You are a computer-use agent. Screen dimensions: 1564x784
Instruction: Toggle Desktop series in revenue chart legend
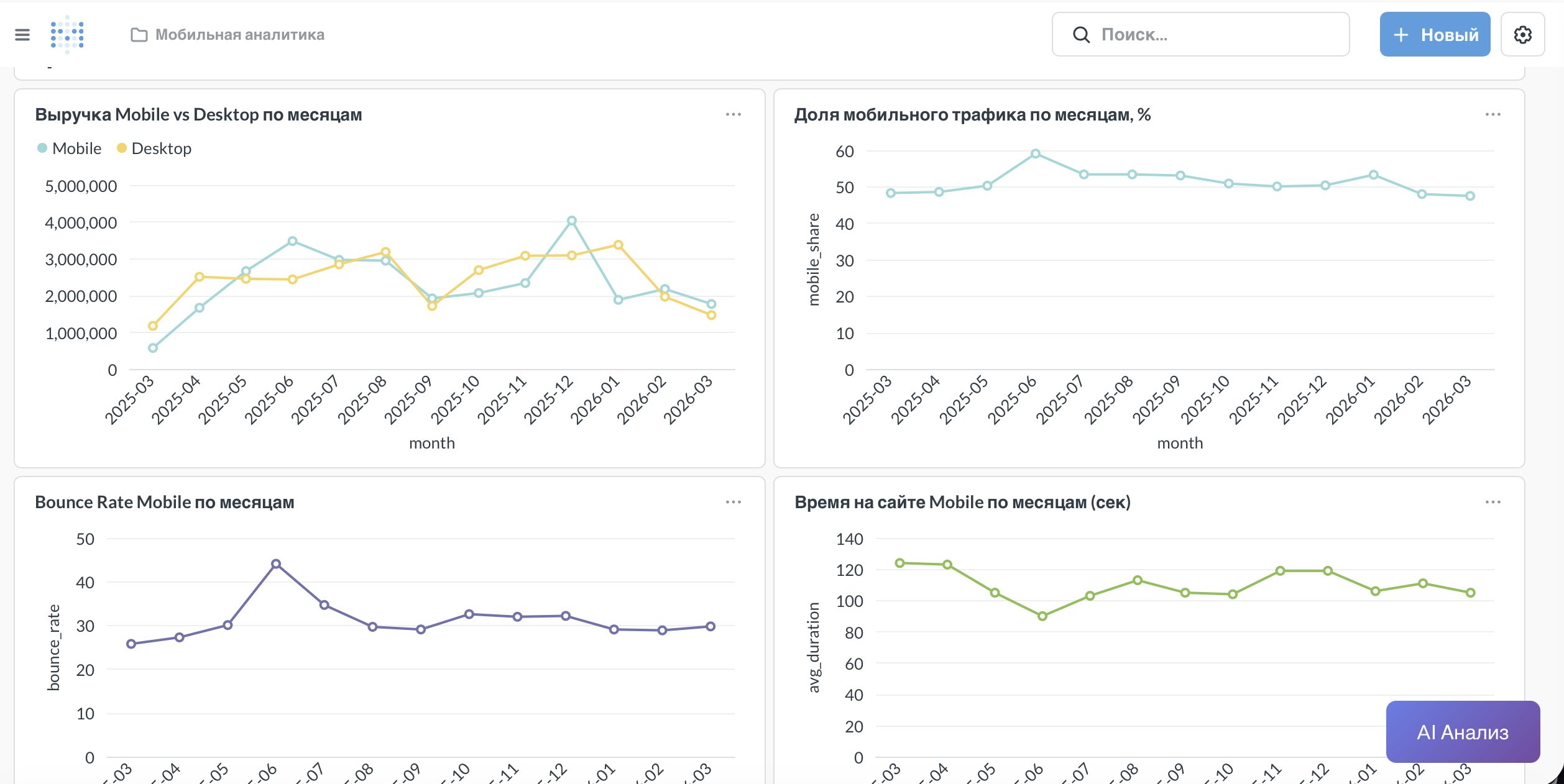click(161, 148)
